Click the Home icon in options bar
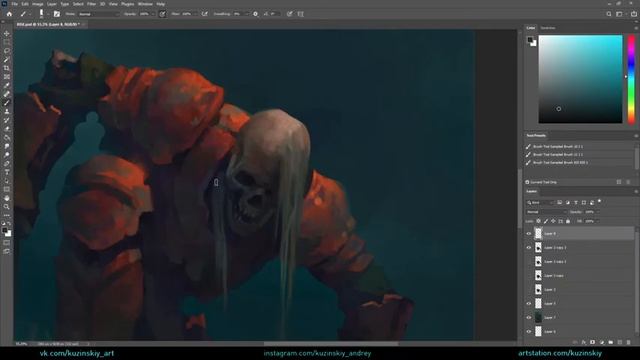The height and width of the screenshot is (360, 640). (9, 14)
